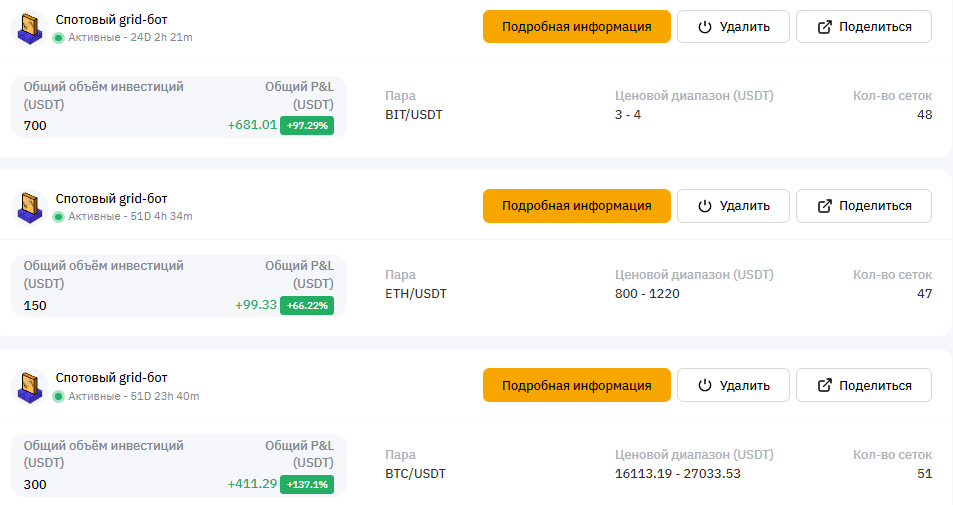Open Подробная информация for ETH/USDT bot
The image size is (953, 505).
click(577, 206)
